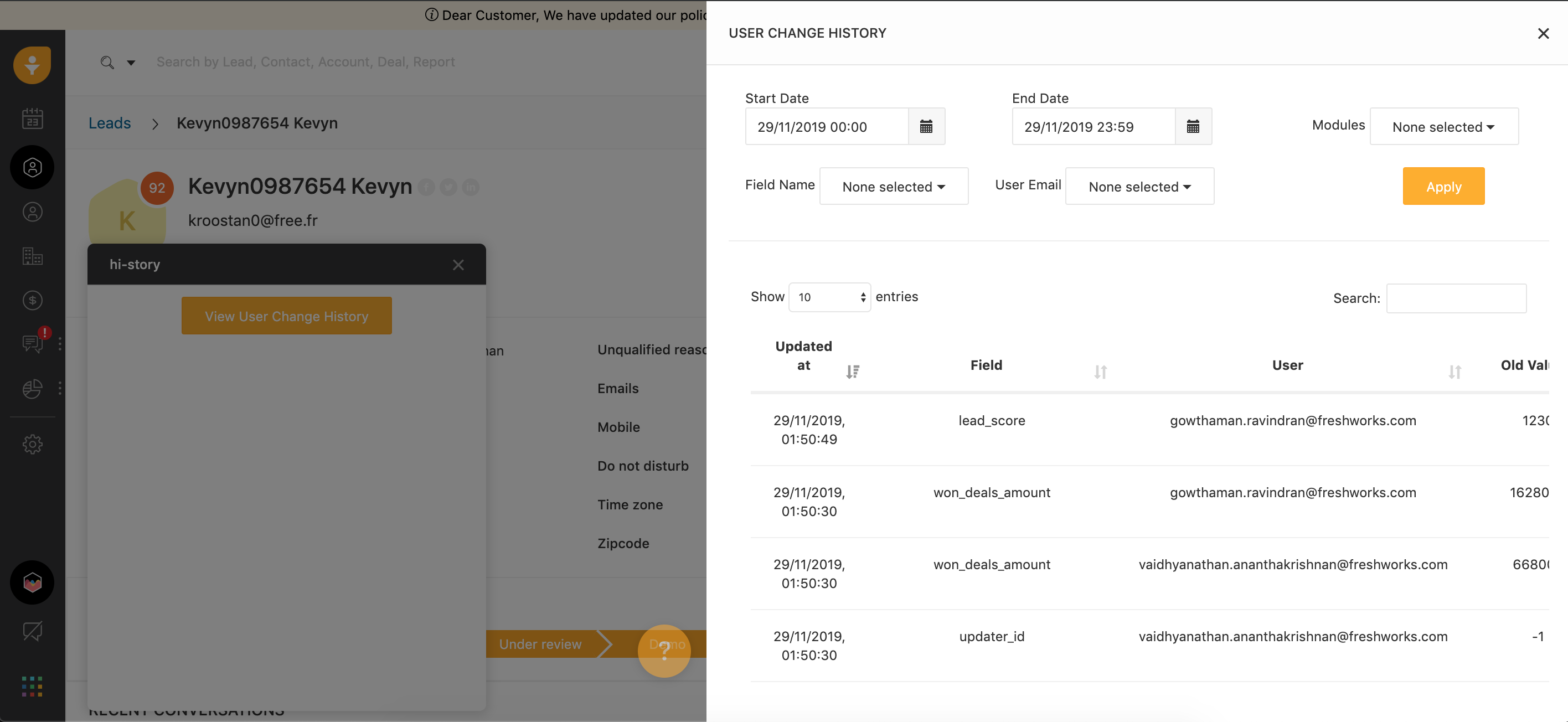The width and height of the screenshot is (1568, 722).
Task: Expand the Modules dropdown
Action: (x=1443, y=127)
